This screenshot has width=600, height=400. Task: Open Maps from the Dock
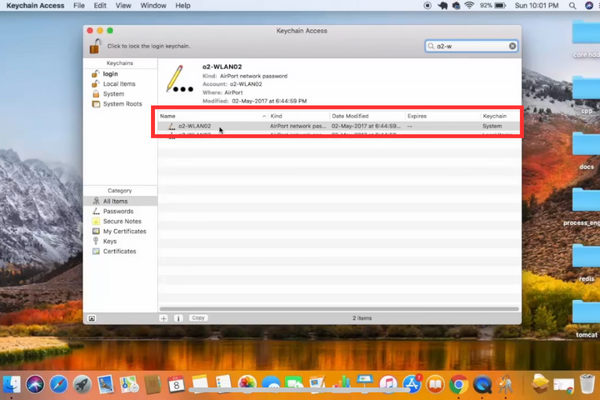pos(129,384)
